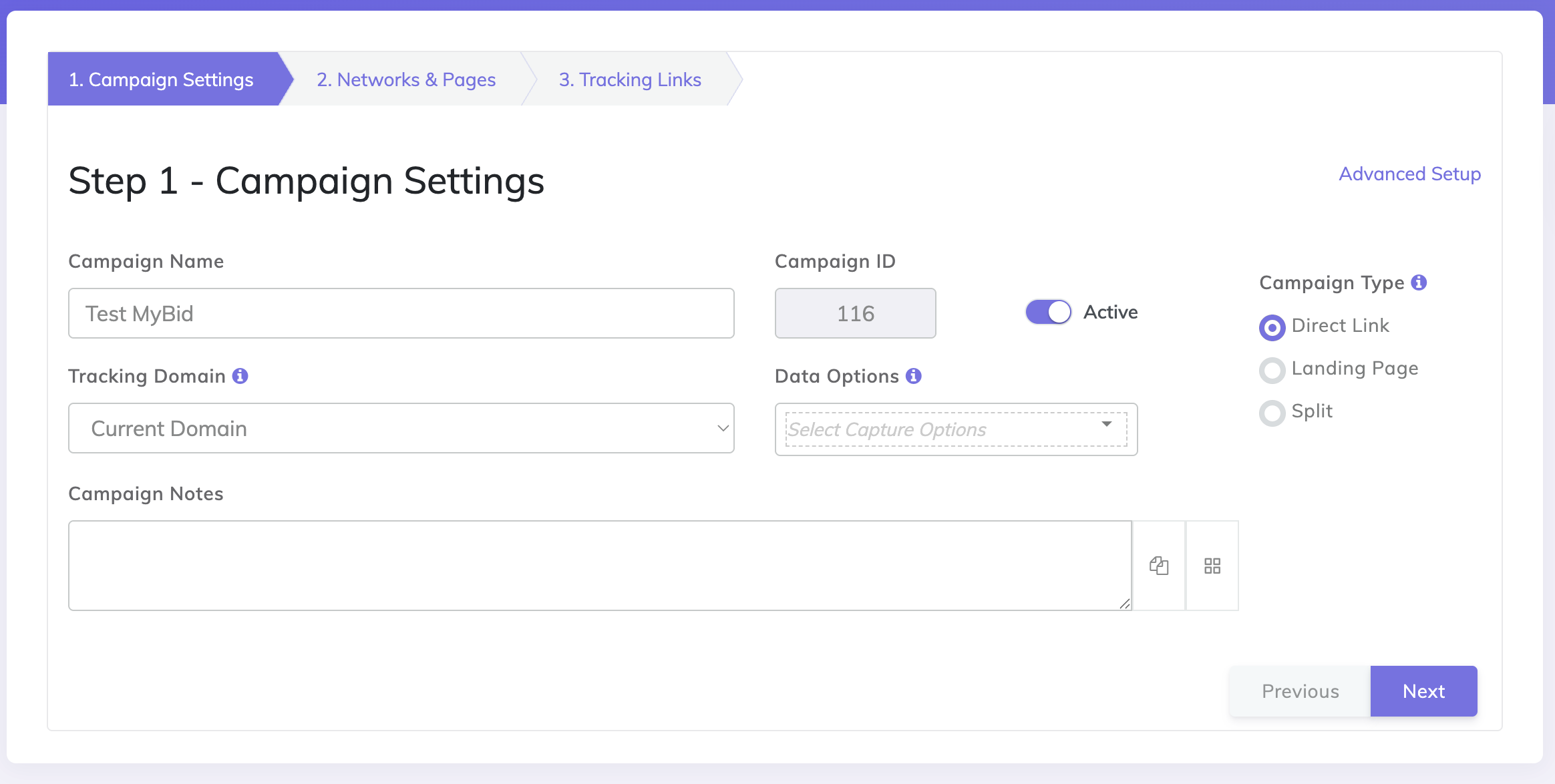The image size is (1555, 784).
Task: Click inside the Campaign Notes text area
Action: (599, 566)
